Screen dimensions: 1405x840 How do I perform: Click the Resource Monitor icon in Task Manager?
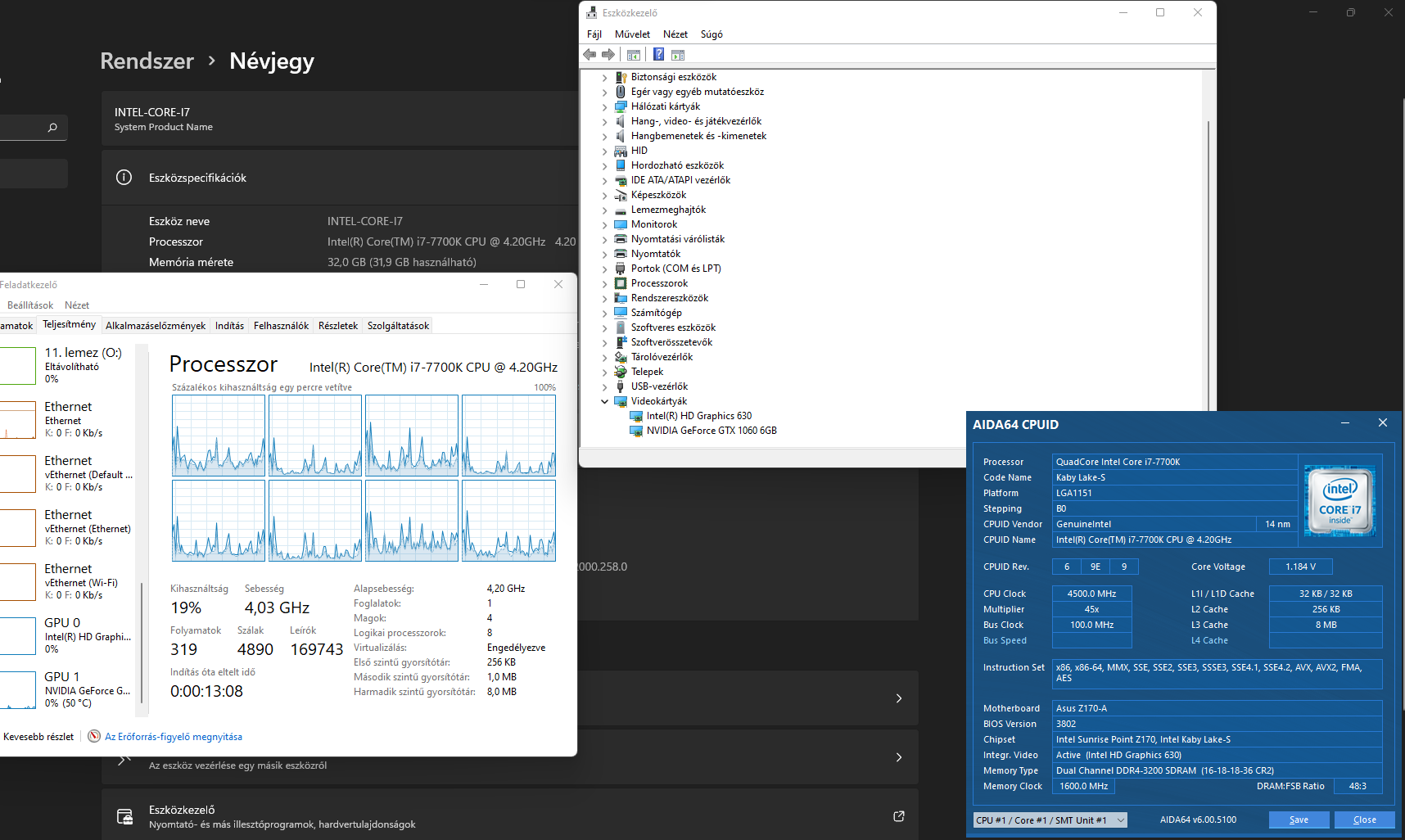pyautogui.click(x=94, y=736)
